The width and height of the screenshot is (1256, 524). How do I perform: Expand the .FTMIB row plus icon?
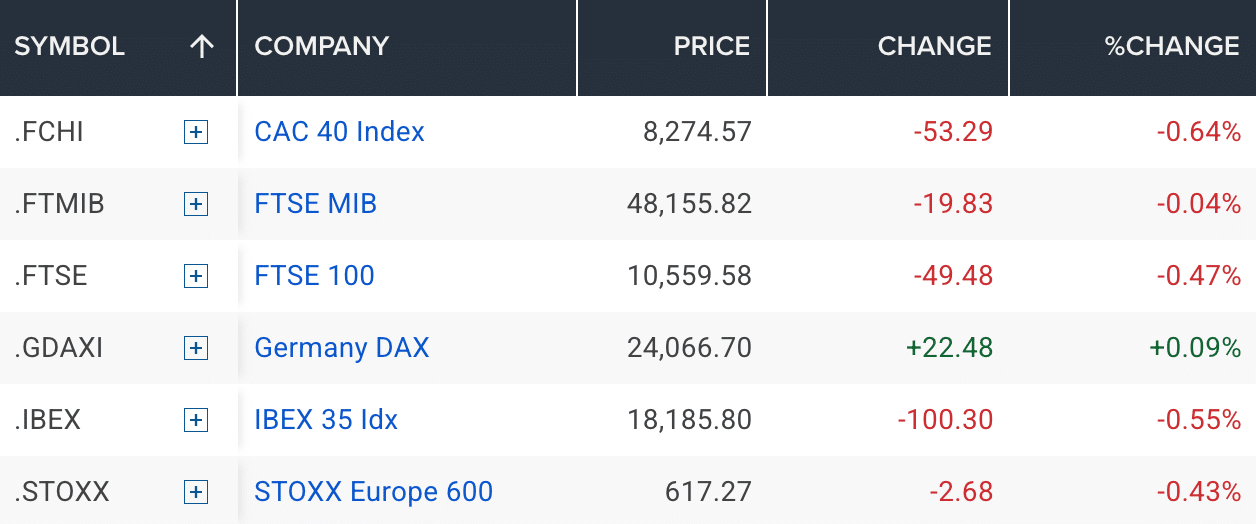(x=196, y=204)
